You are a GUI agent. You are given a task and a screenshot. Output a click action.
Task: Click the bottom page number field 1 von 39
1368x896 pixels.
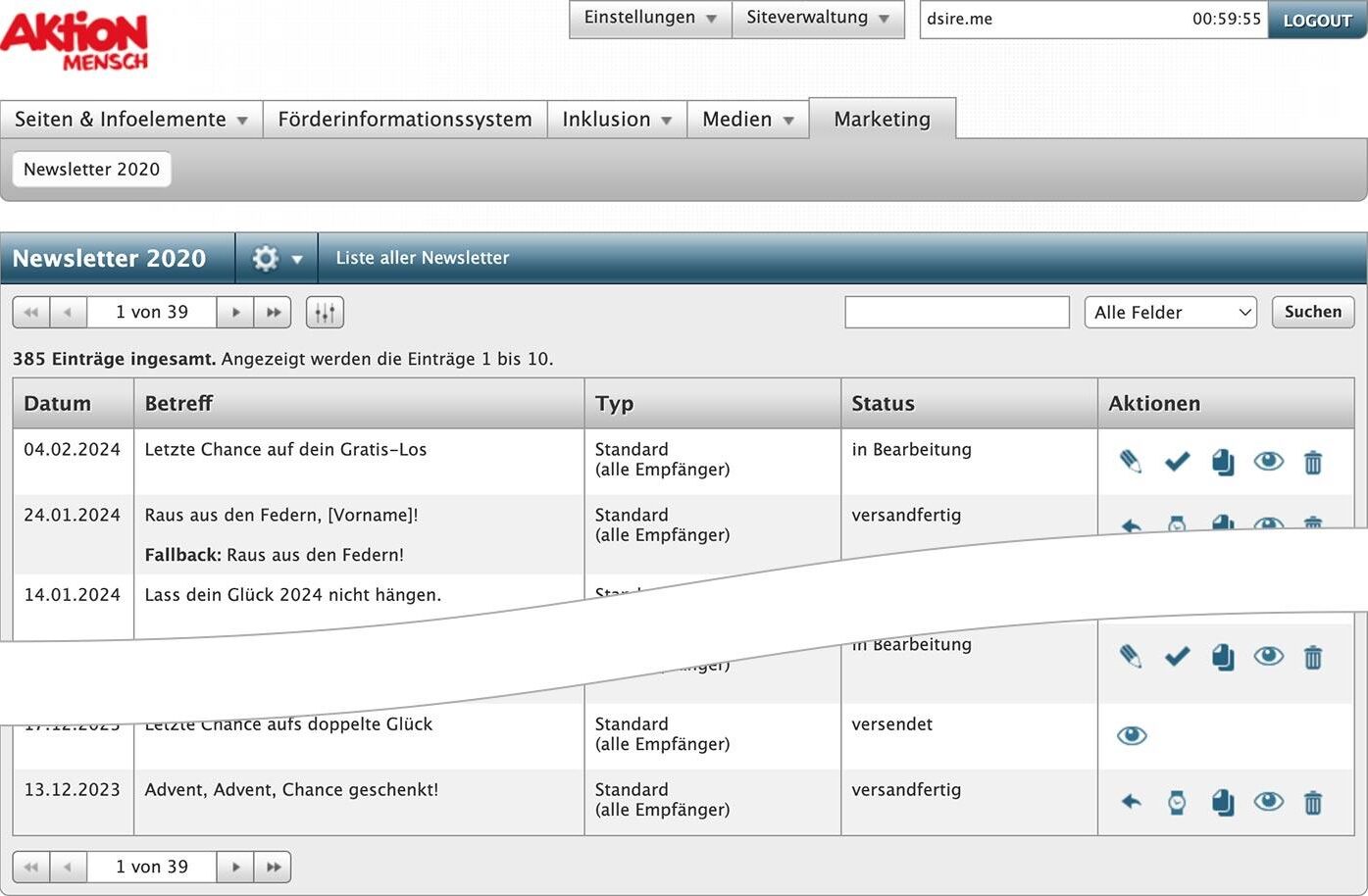click(x=152, y=867)
